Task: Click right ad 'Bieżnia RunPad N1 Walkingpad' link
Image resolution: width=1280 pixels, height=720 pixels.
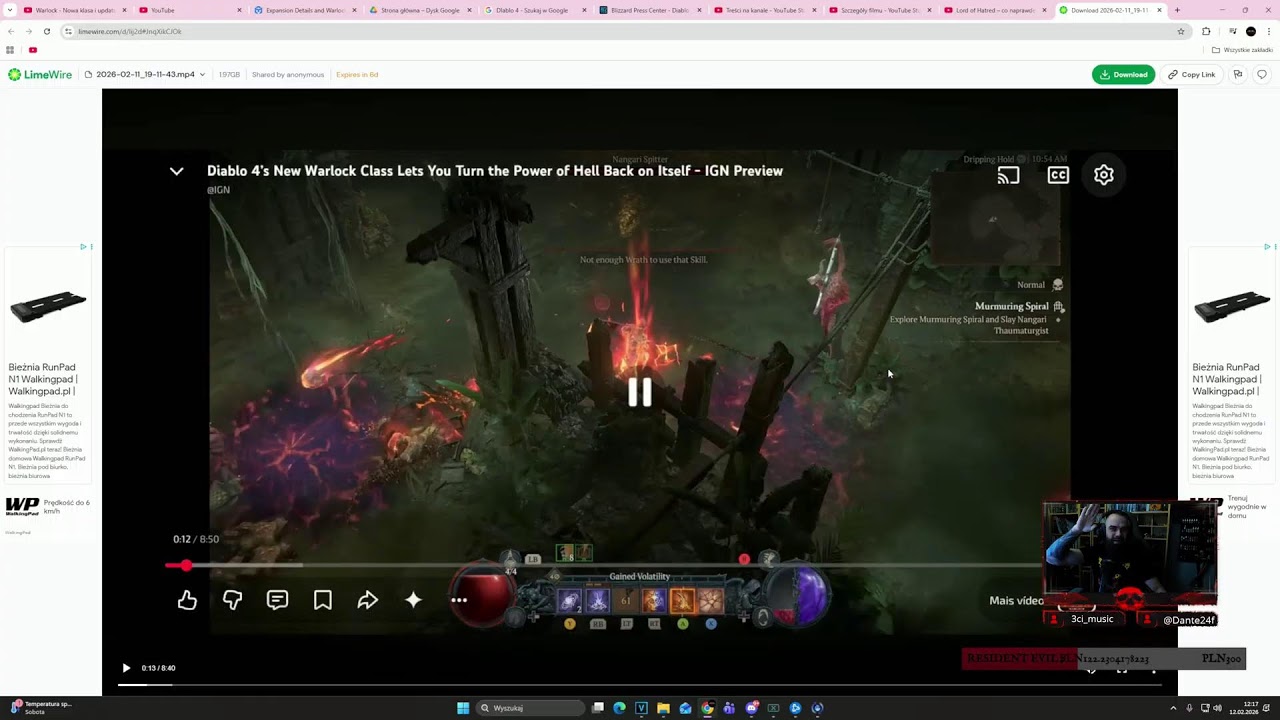Action: click(1227, 379)
